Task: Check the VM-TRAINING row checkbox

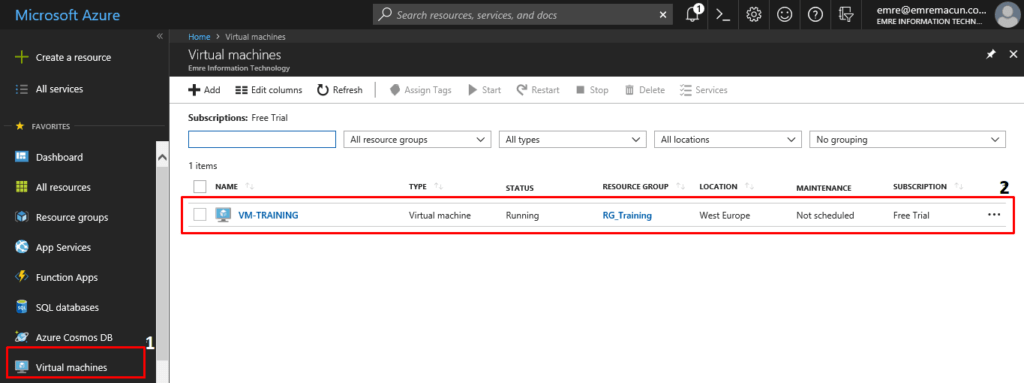Action: point(200,214)
